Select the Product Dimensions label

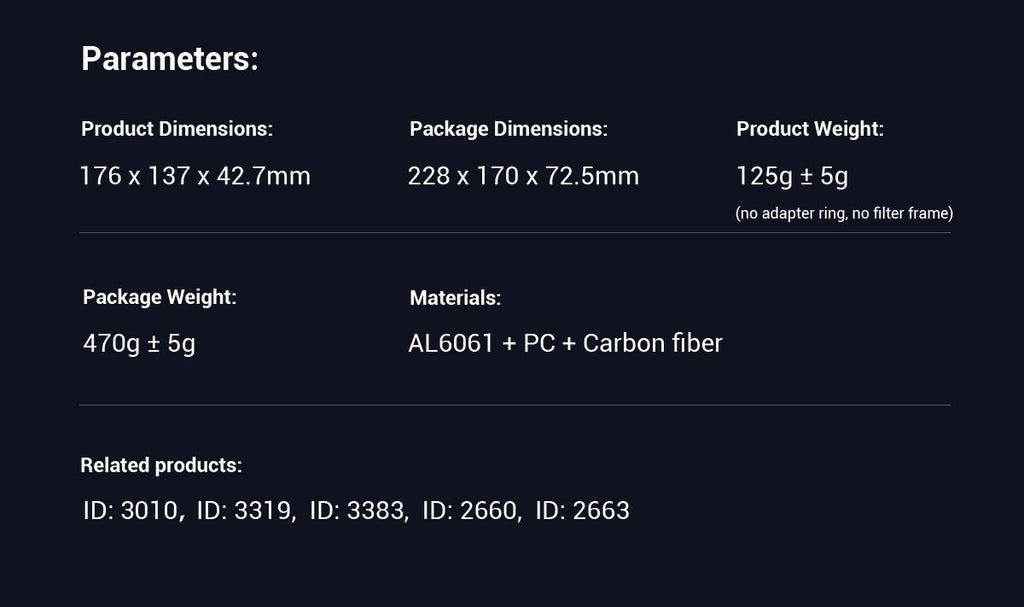pos(177,129)
